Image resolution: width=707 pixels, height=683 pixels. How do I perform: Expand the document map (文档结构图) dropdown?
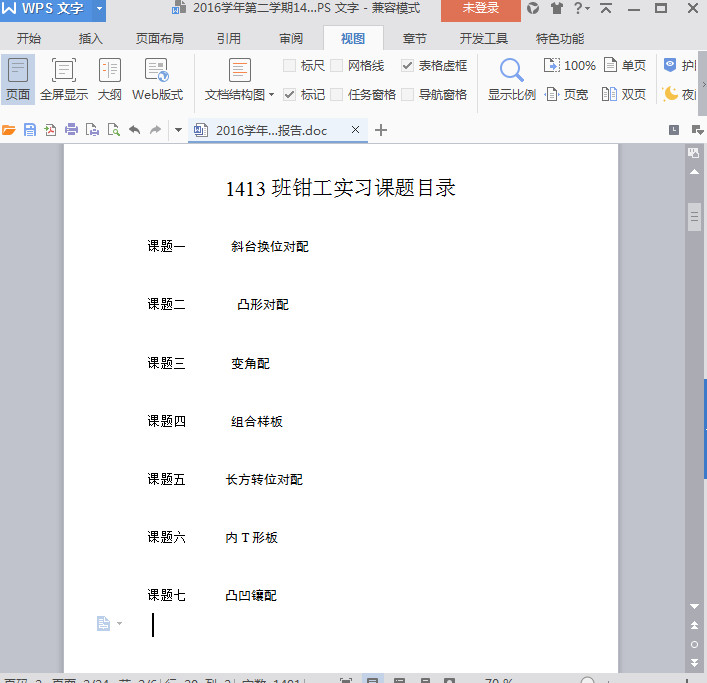click(x=271, y=95)
